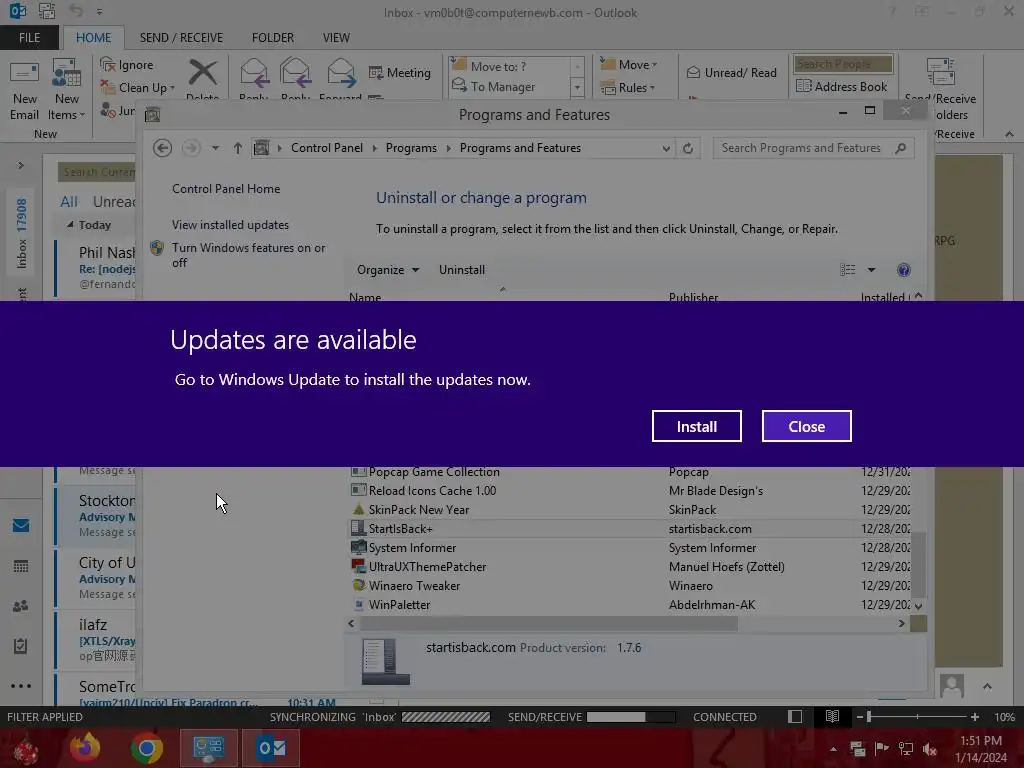This screenshot has height=768, width=1024.
Task: Click the New Email icon
Action: (x=24, y=72)
